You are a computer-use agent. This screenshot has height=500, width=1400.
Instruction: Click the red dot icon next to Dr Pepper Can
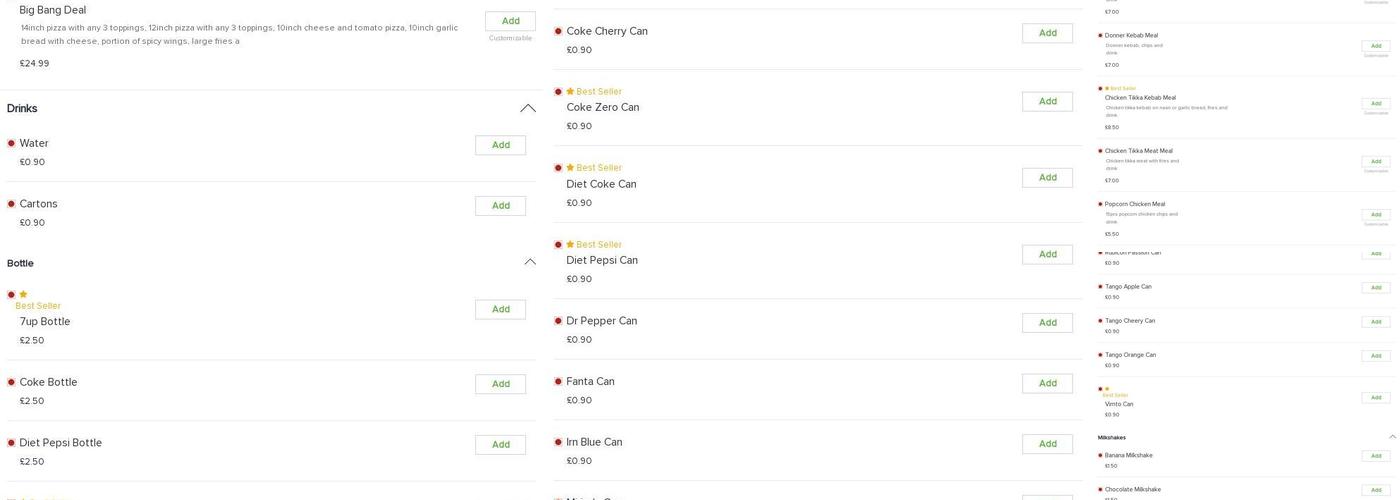pos(558,322)
